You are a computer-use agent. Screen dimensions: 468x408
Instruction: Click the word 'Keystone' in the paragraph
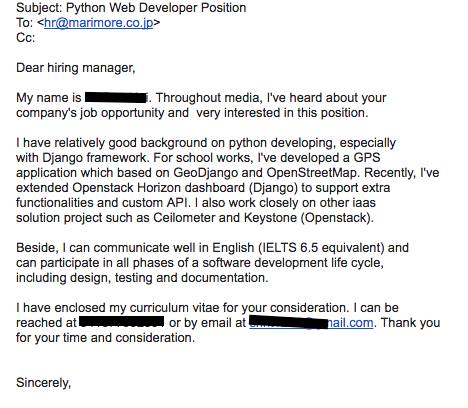click(x=270, y=218)
